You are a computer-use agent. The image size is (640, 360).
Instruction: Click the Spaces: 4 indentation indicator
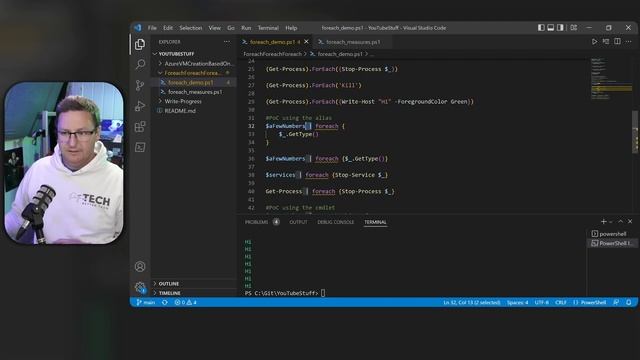pyautogui.click(x=517, y=302)
